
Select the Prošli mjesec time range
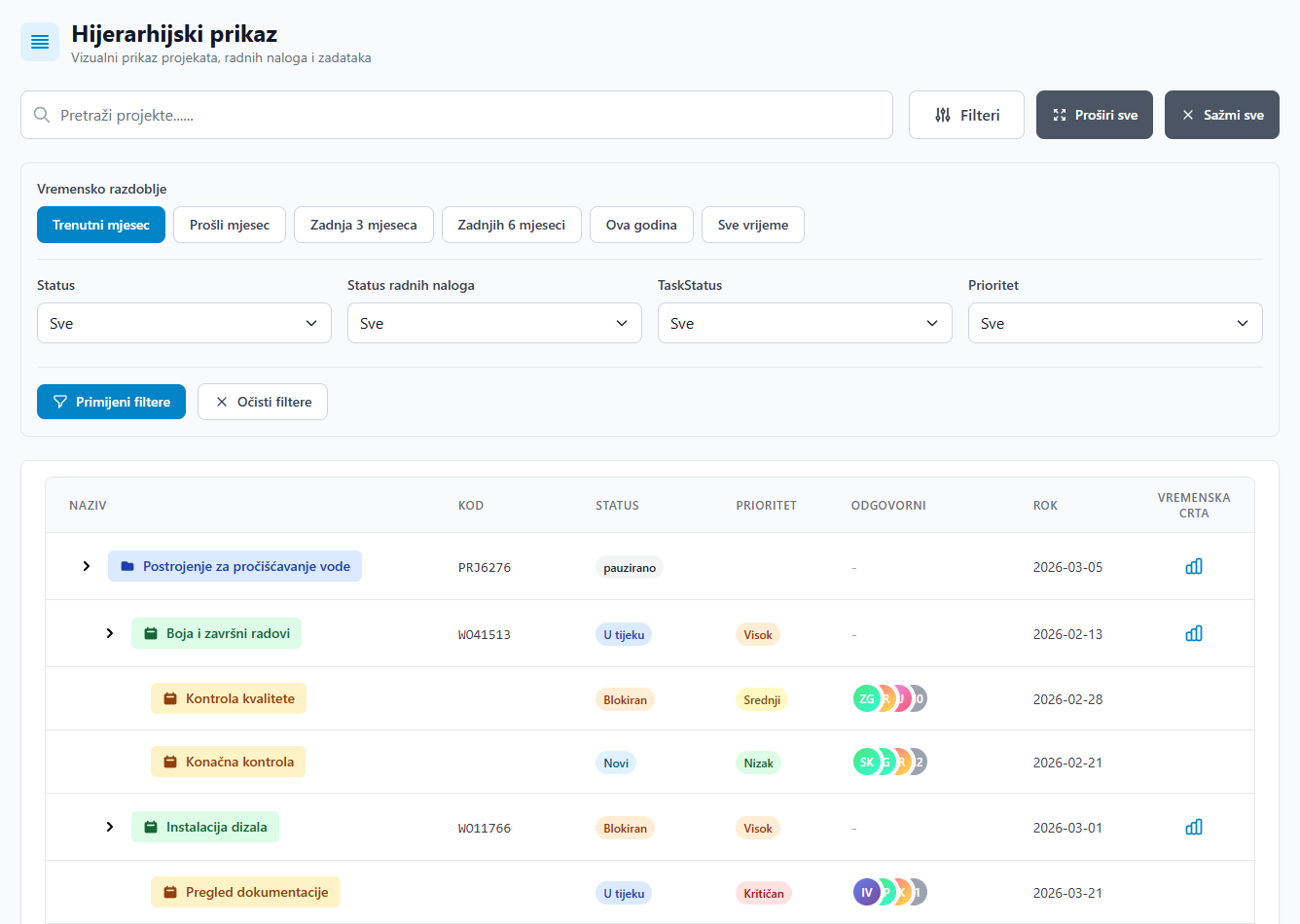[230, 225]
